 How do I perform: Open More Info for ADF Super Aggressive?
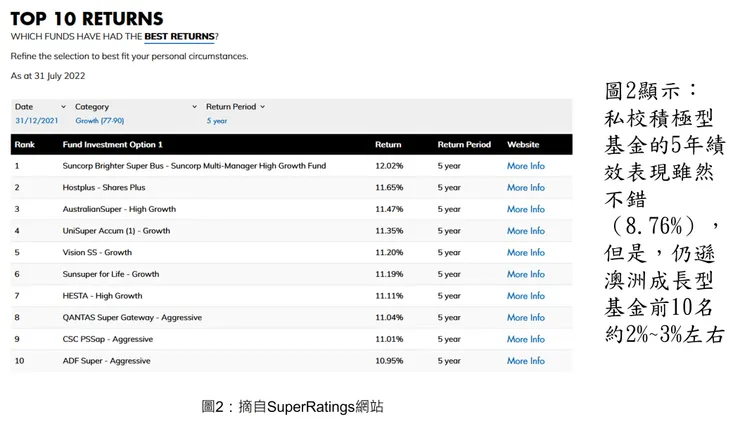(526, 361)
